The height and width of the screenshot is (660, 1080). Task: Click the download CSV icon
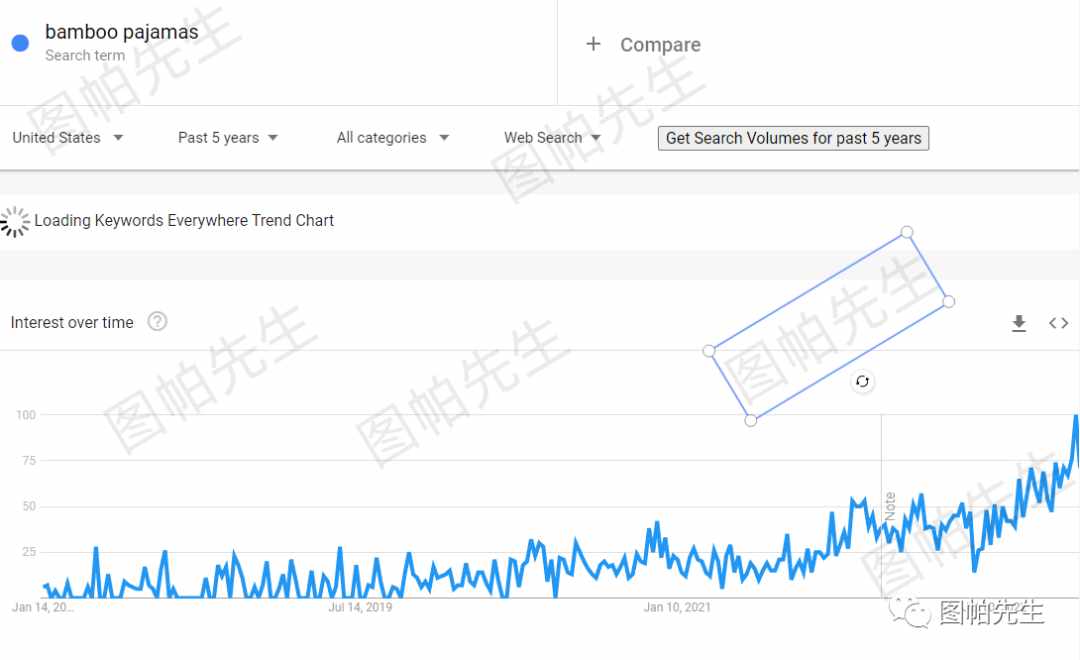coord(1019,323)
